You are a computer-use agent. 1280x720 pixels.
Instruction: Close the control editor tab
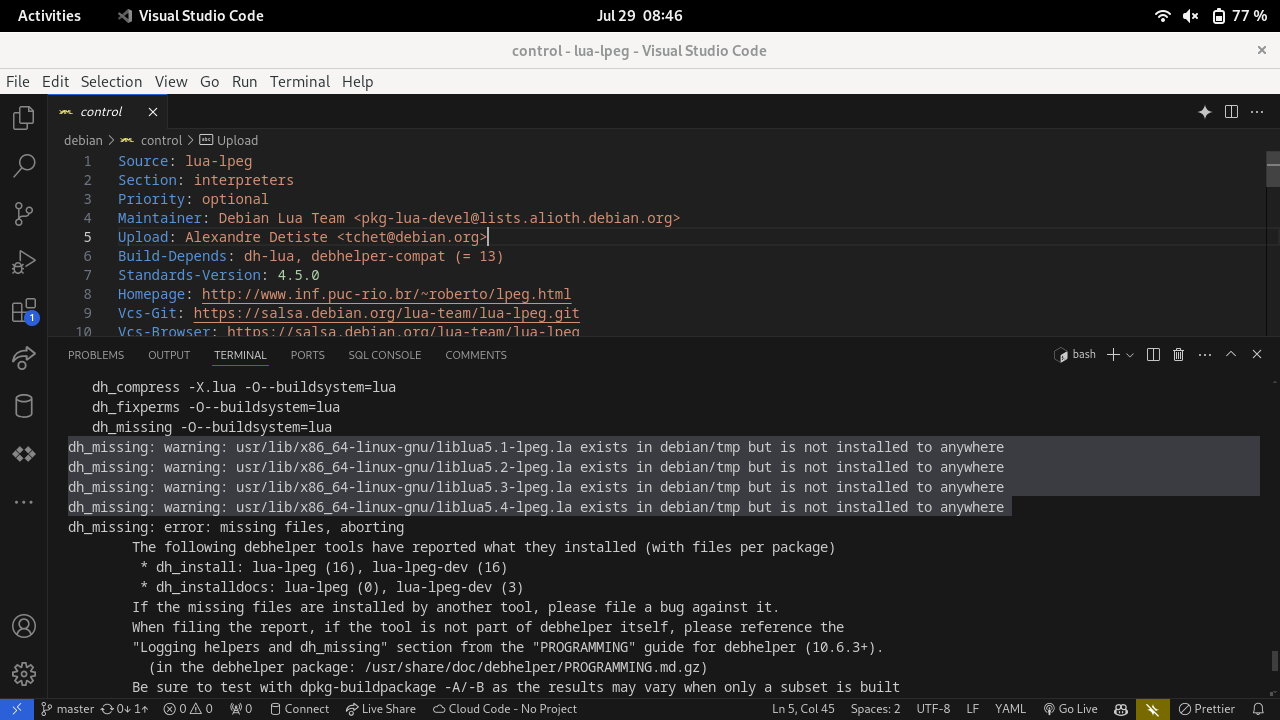coord(153,112)
